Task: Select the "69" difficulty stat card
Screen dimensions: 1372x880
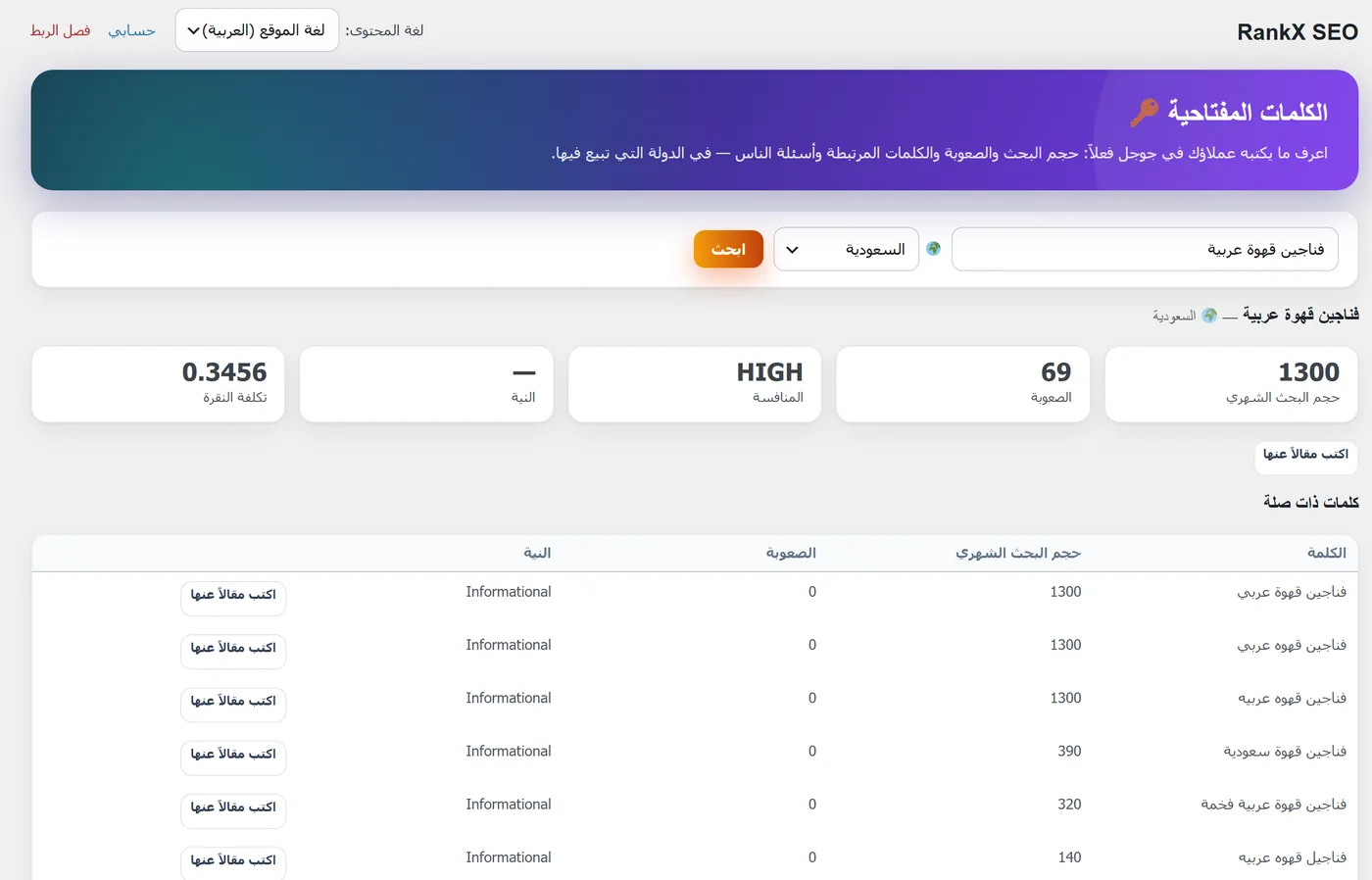Action: click(x=963, y=384)
